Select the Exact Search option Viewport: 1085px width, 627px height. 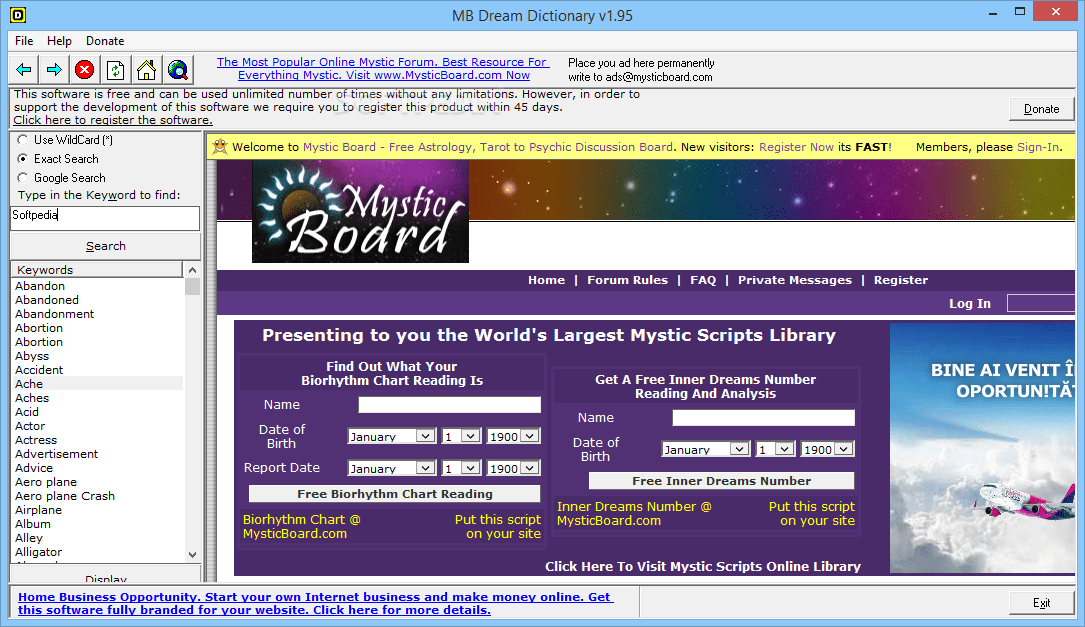tap(22, 158)
